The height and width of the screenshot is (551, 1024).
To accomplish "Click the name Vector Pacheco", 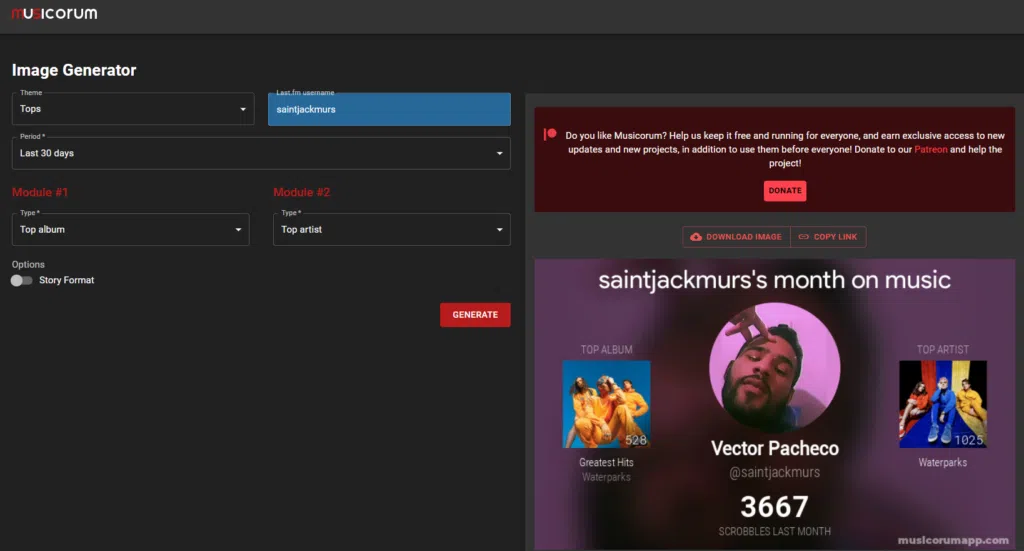I will (x=775, y=449).
